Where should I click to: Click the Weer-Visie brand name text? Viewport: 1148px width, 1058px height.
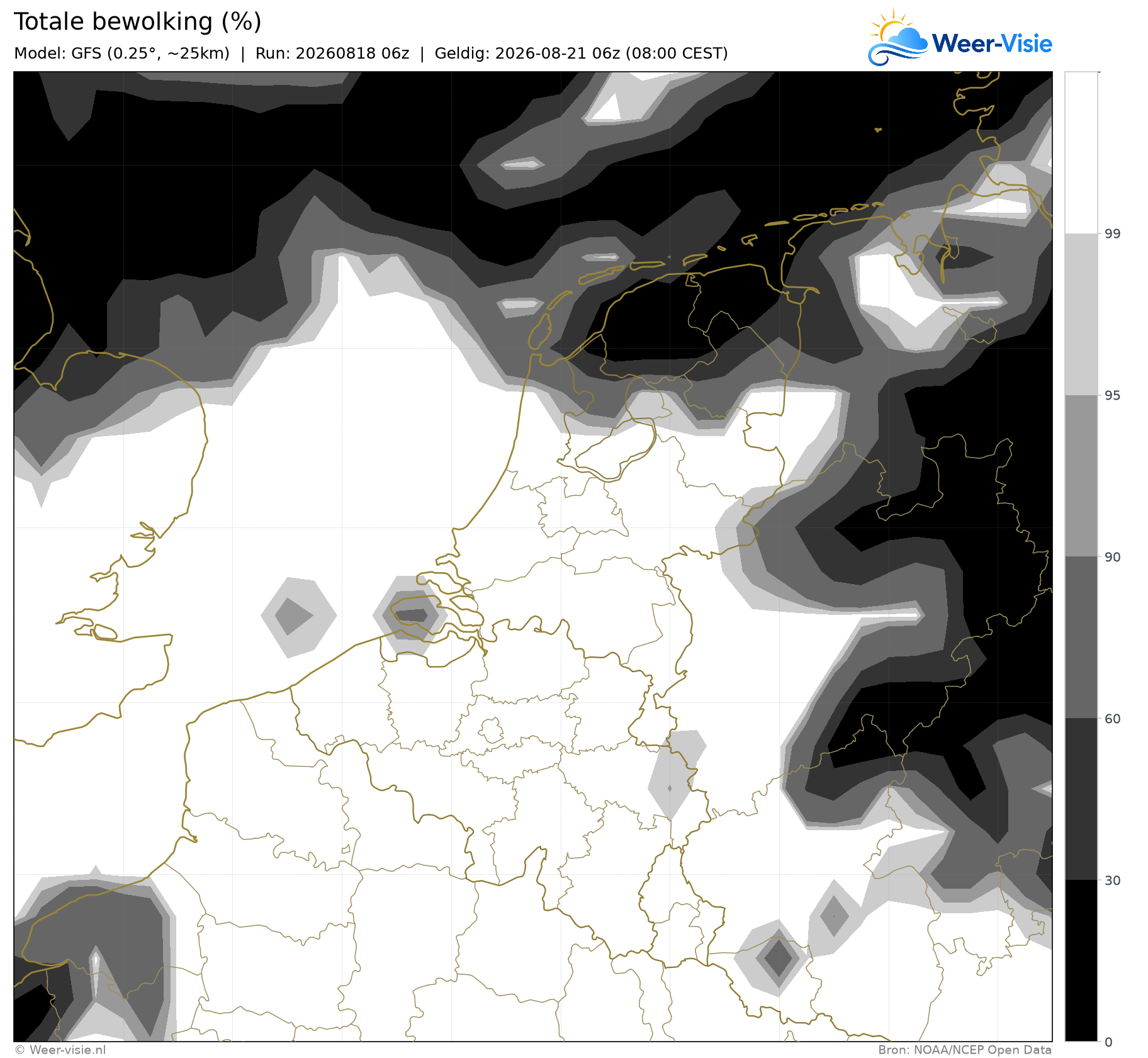pyautogui.click(x=991, y=43)
